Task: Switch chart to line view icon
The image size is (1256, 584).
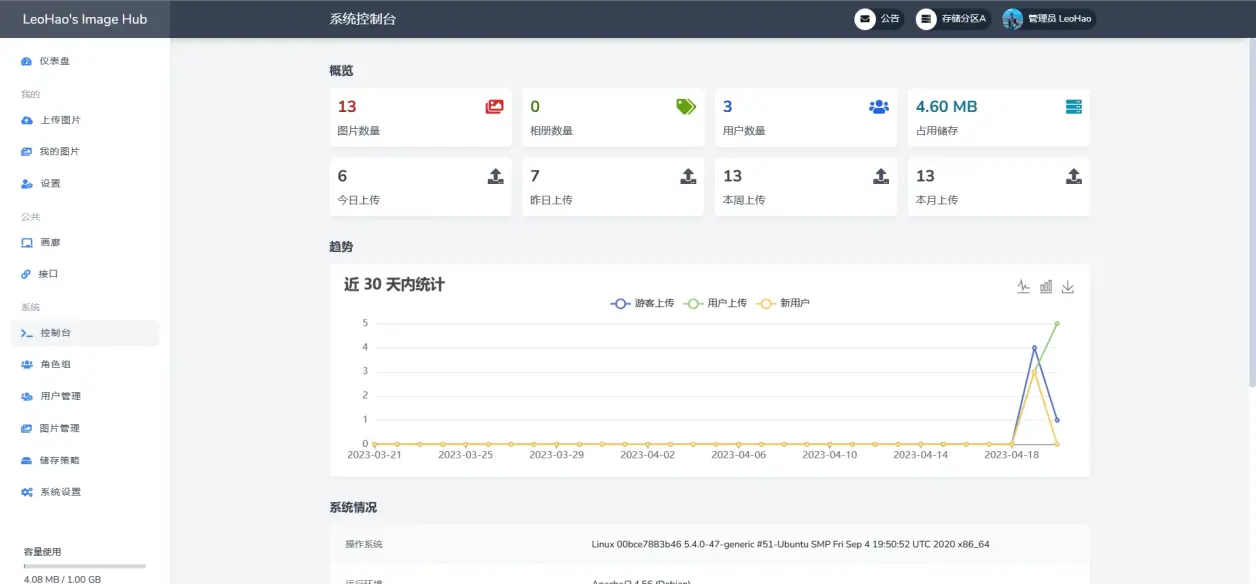Action: [x=1023, y=287]
